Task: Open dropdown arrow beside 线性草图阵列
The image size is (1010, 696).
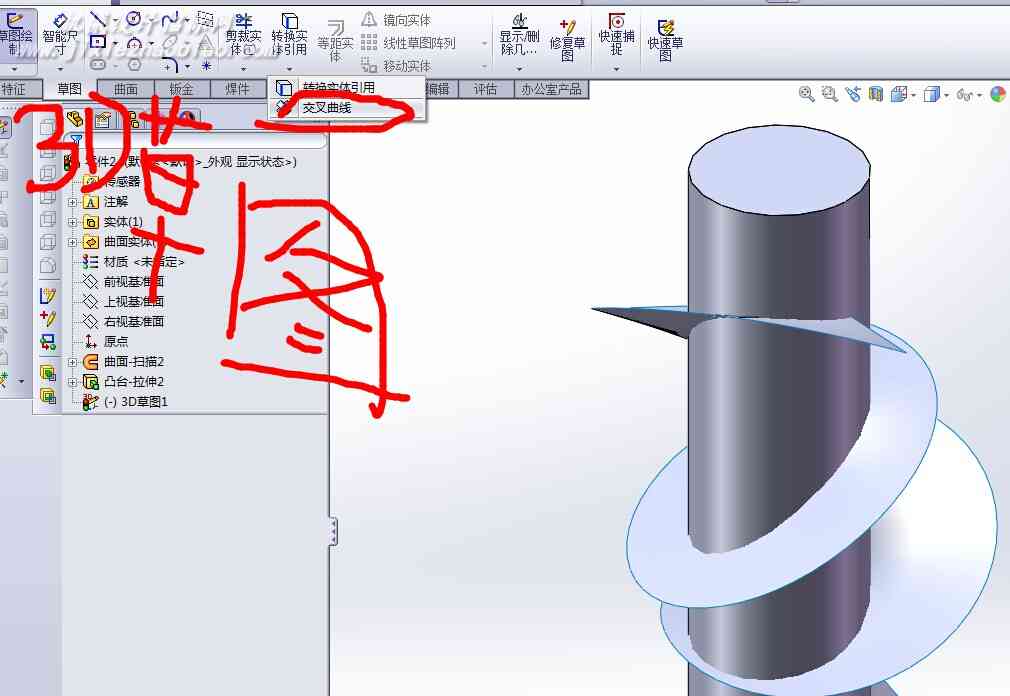Action: tap(484, 44)
